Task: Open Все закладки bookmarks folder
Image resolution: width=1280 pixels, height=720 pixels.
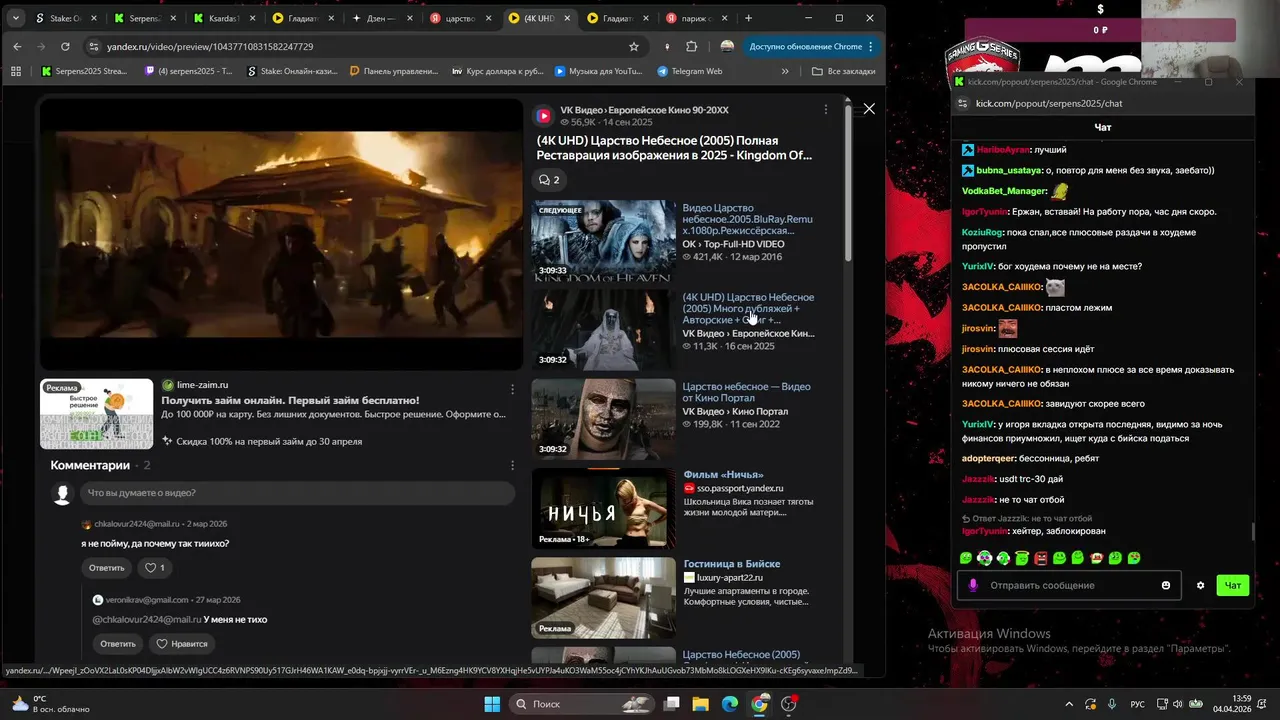Action: pos(845,71)
